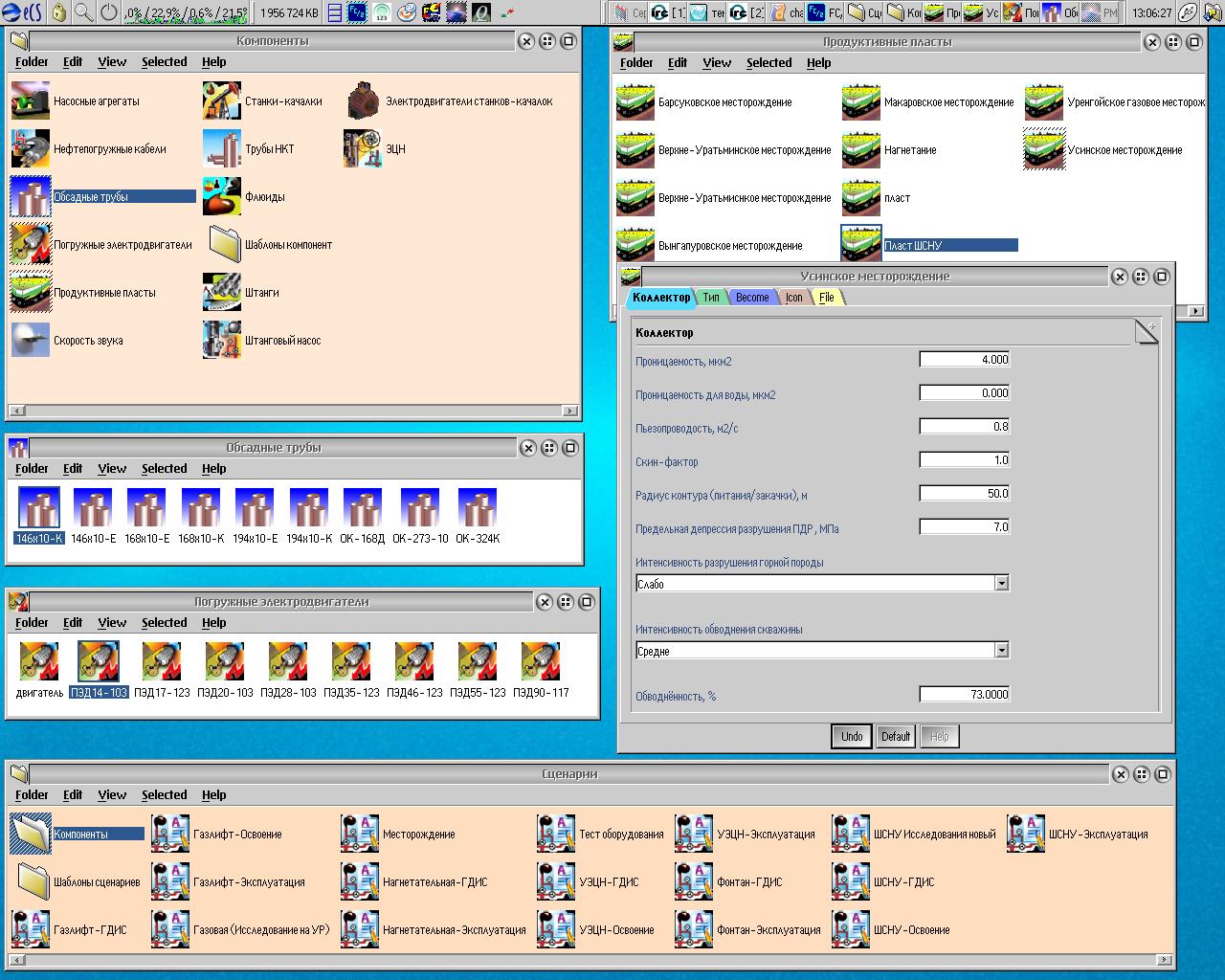Click the Обводнённость percentage input field
Screen dimensions: 1225x980
(x=964, y=695)
